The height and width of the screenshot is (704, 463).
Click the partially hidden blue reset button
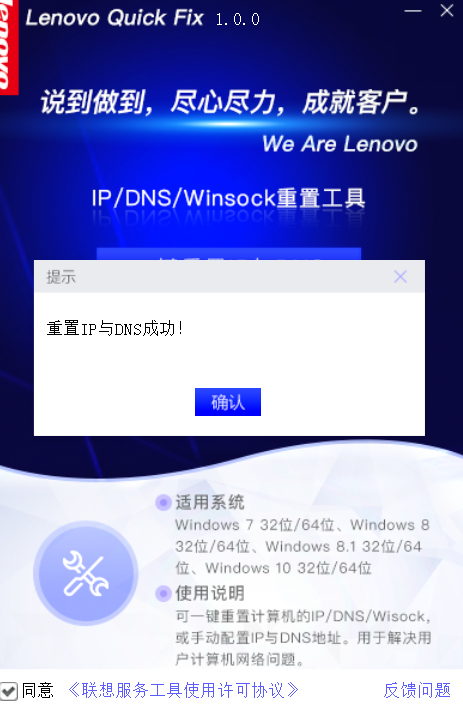229,254
